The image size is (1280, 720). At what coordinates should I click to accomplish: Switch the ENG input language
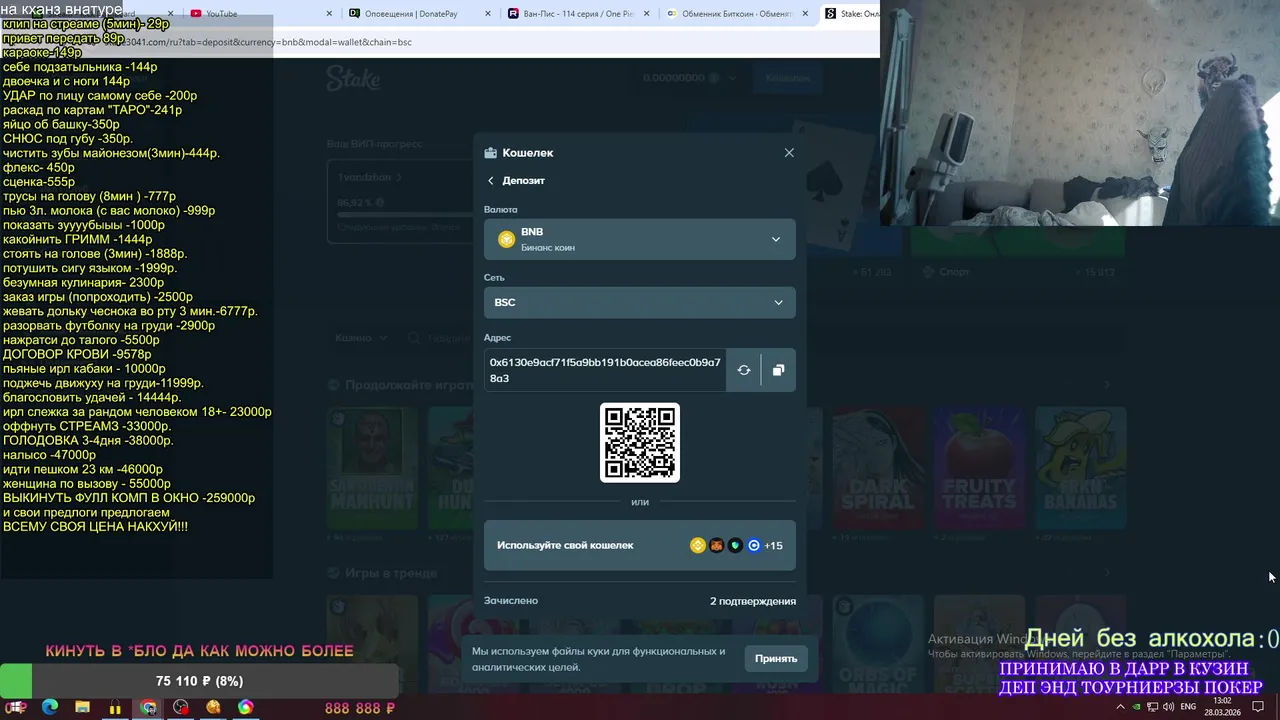coord(1188,707)
